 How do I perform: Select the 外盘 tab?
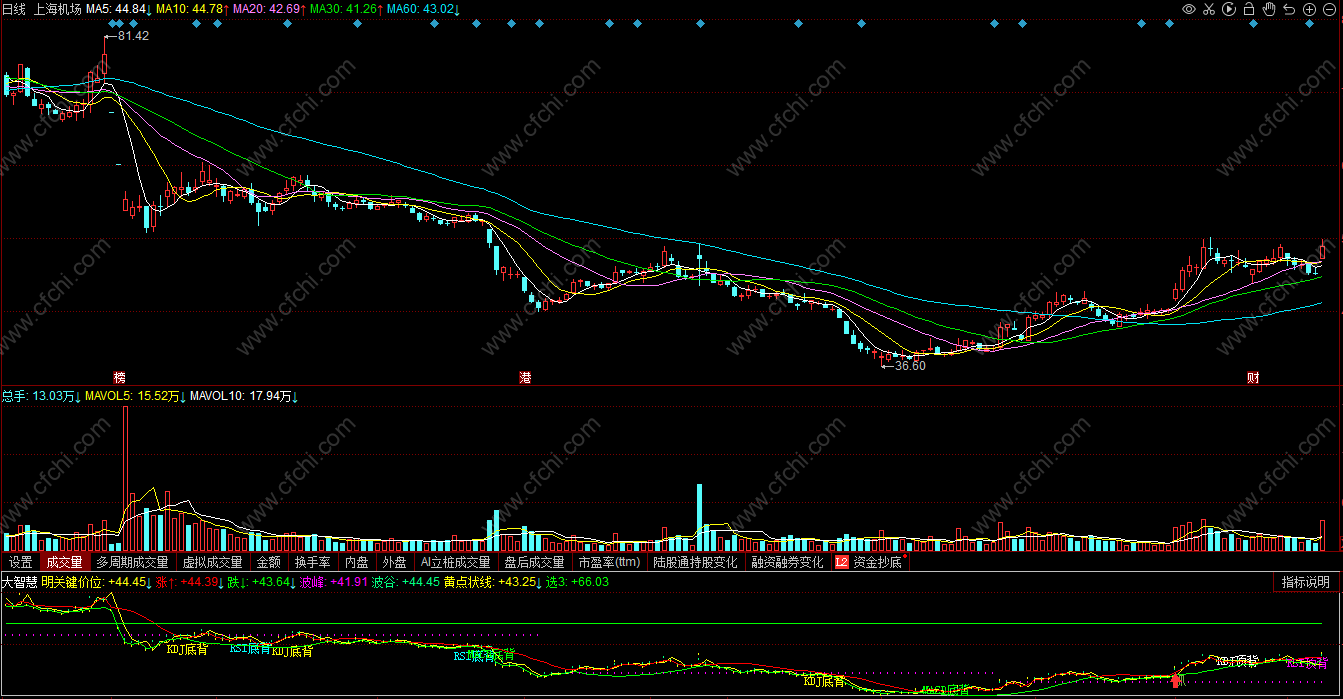point(394,562)
